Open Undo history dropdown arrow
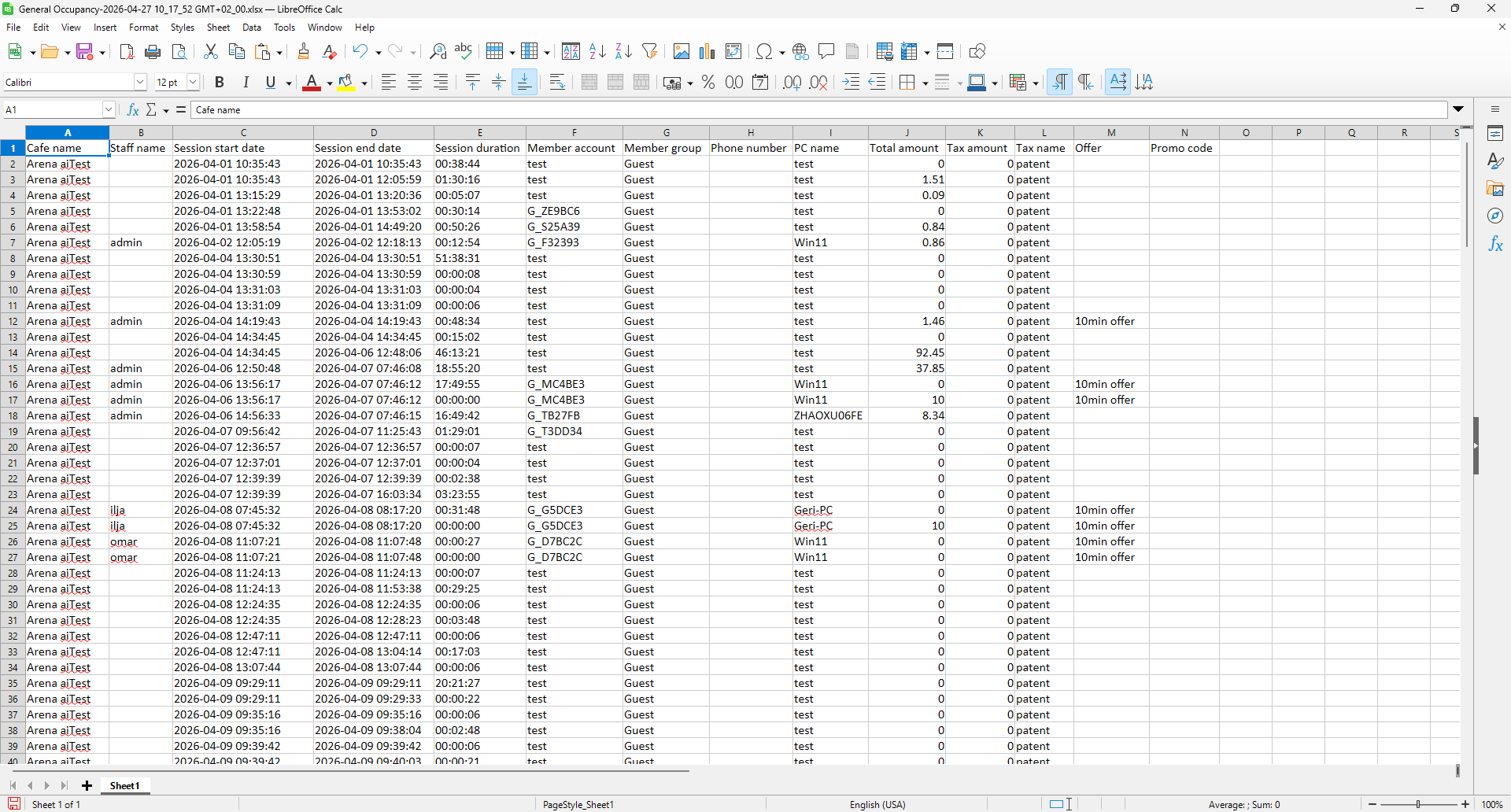This screenshot has height=812, width=1511. 379,53
